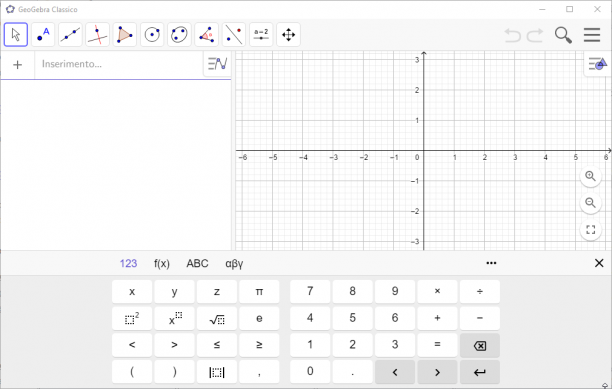Select the Polygon tool
612x389 pixels.
[125, 35]
